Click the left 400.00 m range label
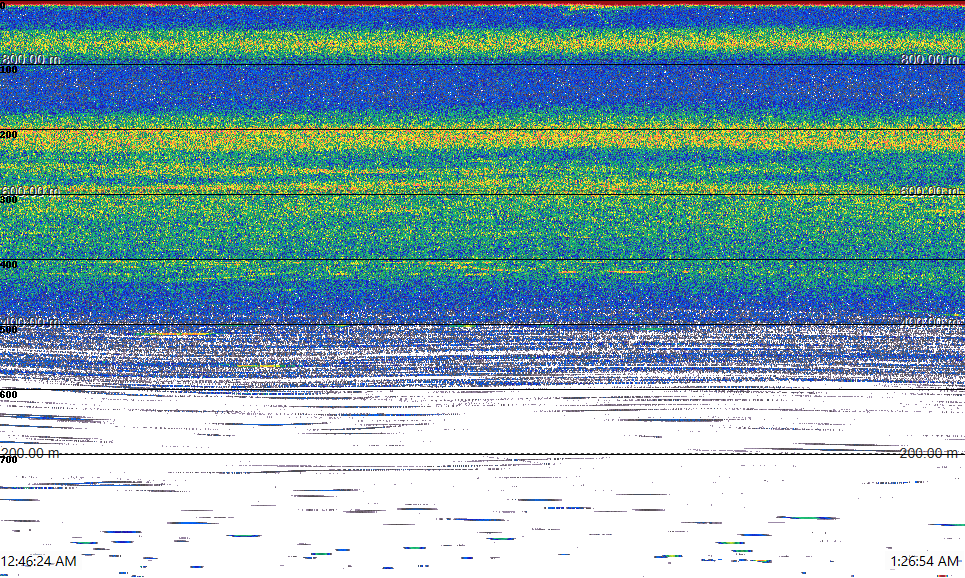The image size is (965, 578). point(31,322)
